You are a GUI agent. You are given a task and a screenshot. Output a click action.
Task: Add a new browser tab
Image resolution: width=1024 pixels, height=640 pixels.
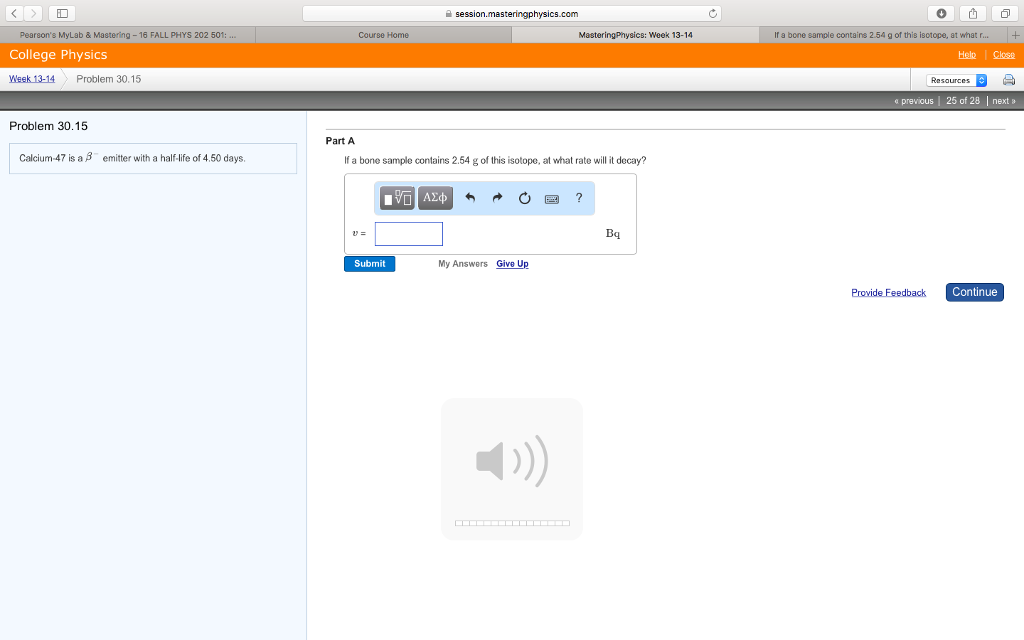pos(1016,35)
